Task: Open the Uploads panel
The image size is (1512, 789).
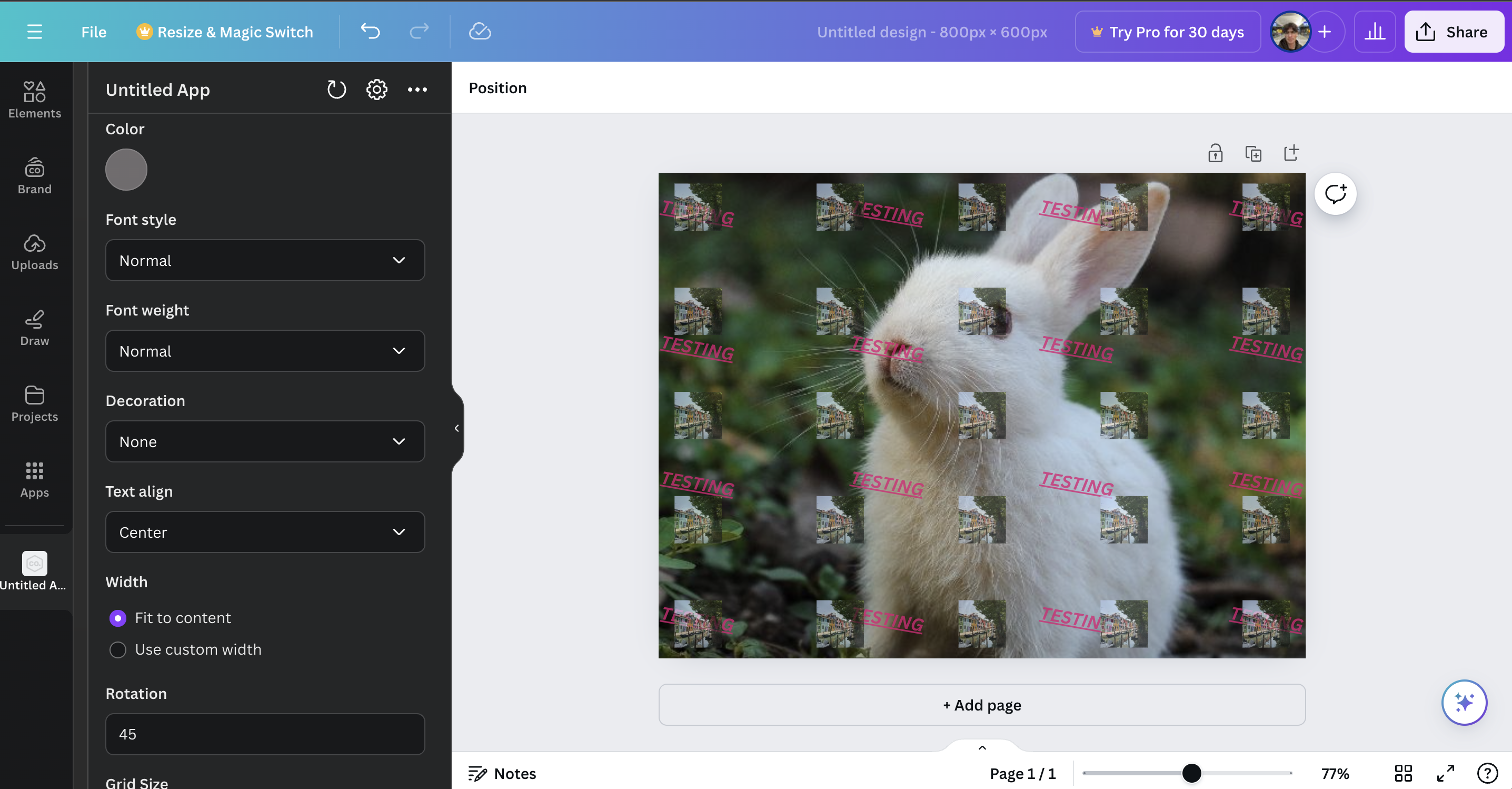Action: [35, 252]
